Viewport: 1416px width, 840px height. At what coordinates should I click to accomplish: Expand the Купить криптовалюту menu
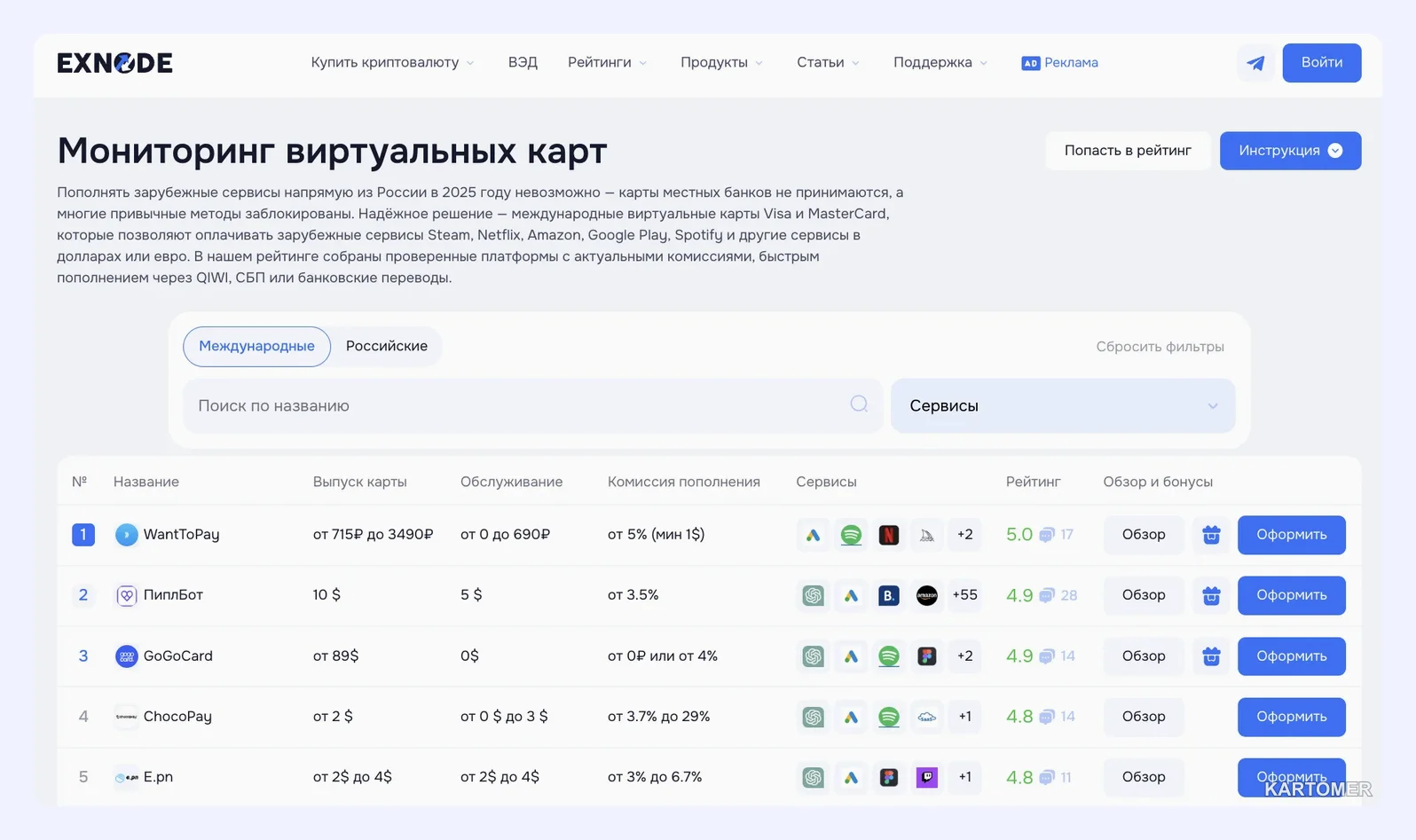(x=392, y=63)
